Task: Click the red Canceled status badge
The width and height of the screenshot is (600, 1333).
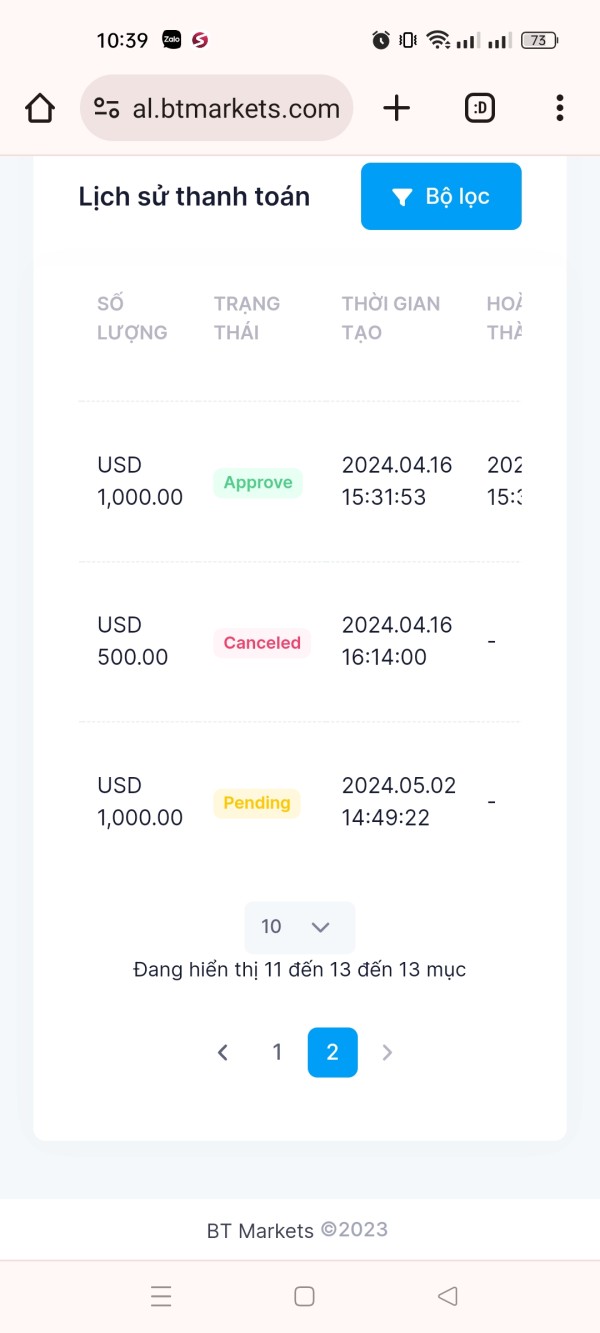Action: coord(262,643)
